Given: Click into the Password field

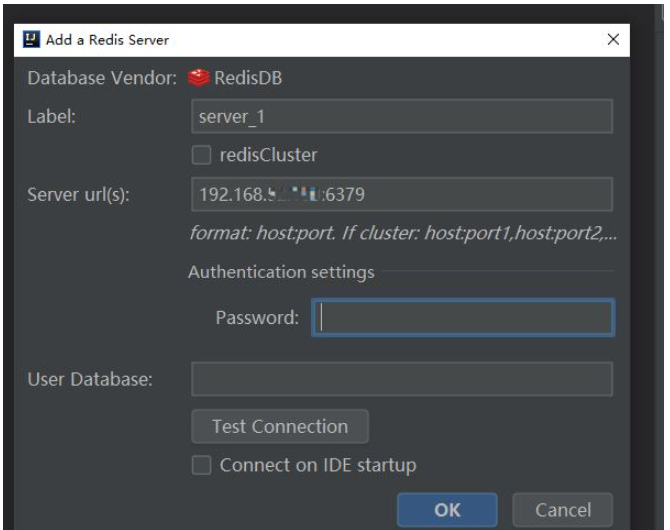Looking at the screenshot, I should pyautogui.click(x=462, y=319).
